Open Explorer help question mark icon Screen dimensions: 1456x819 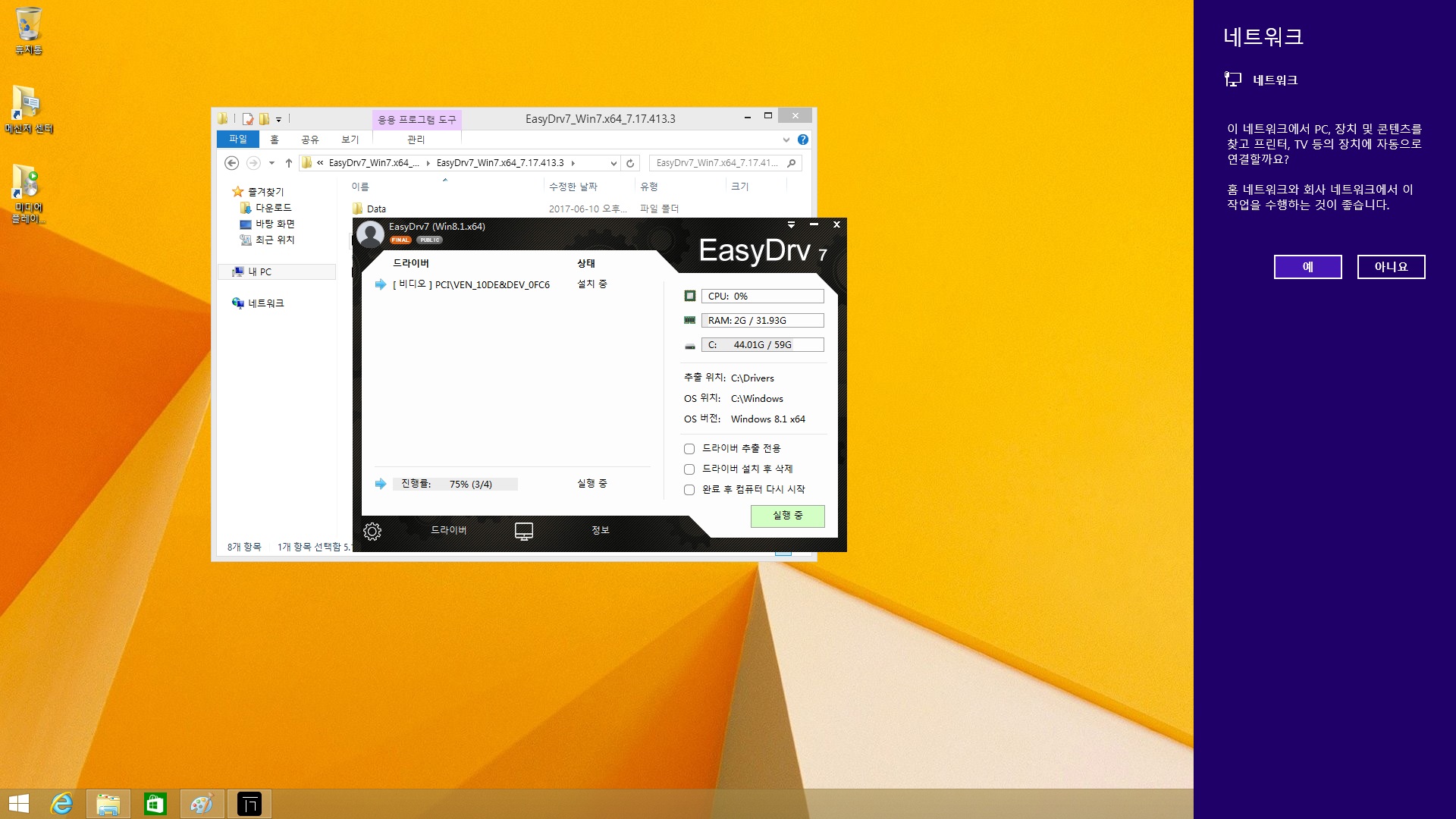point(803,140)
